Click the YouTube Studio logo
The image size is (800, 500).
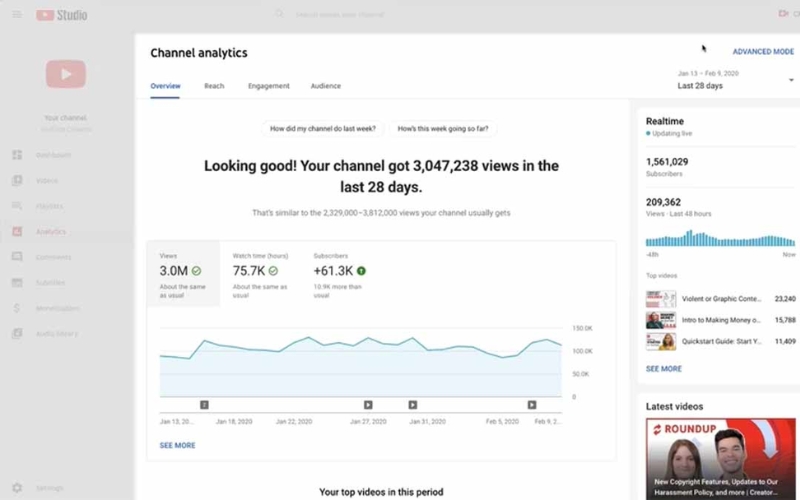(62, 15)
